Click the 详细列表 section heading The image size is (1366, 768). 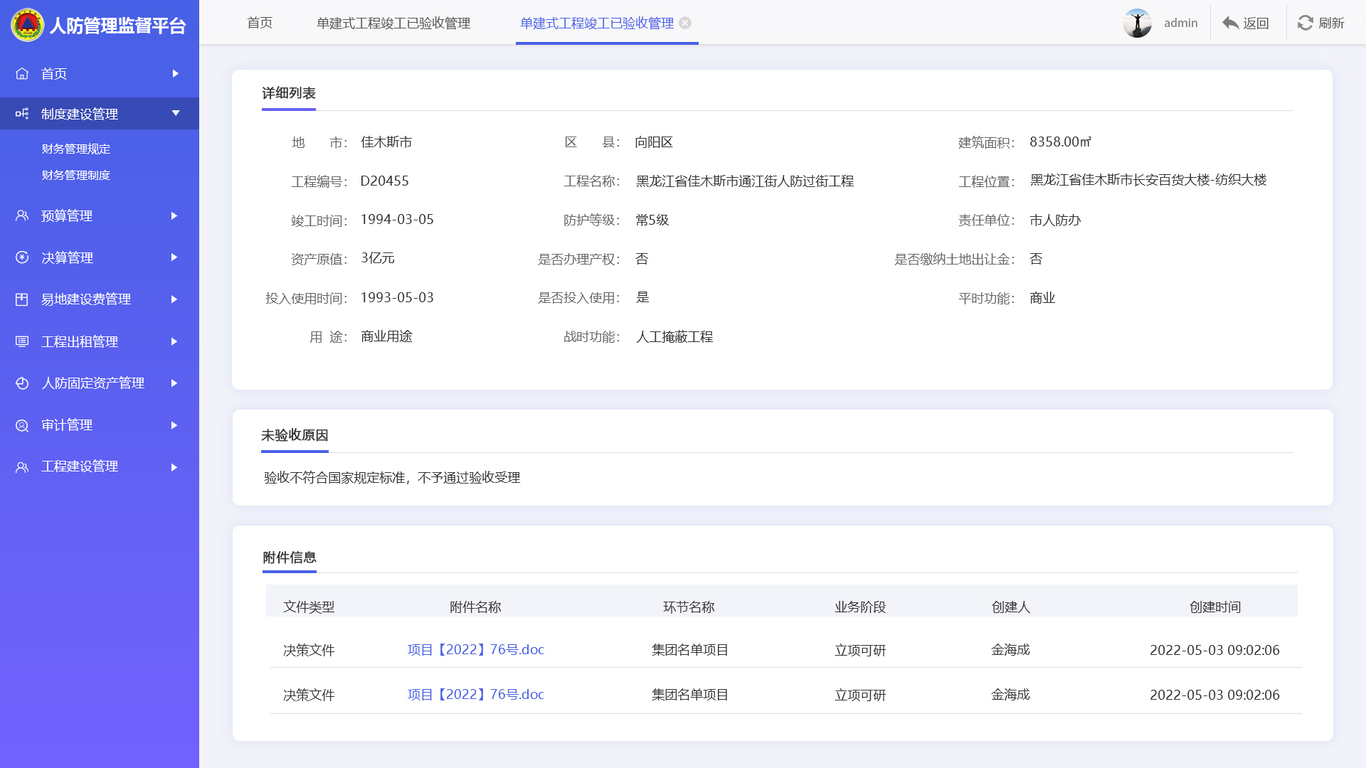tap(289, 93)
